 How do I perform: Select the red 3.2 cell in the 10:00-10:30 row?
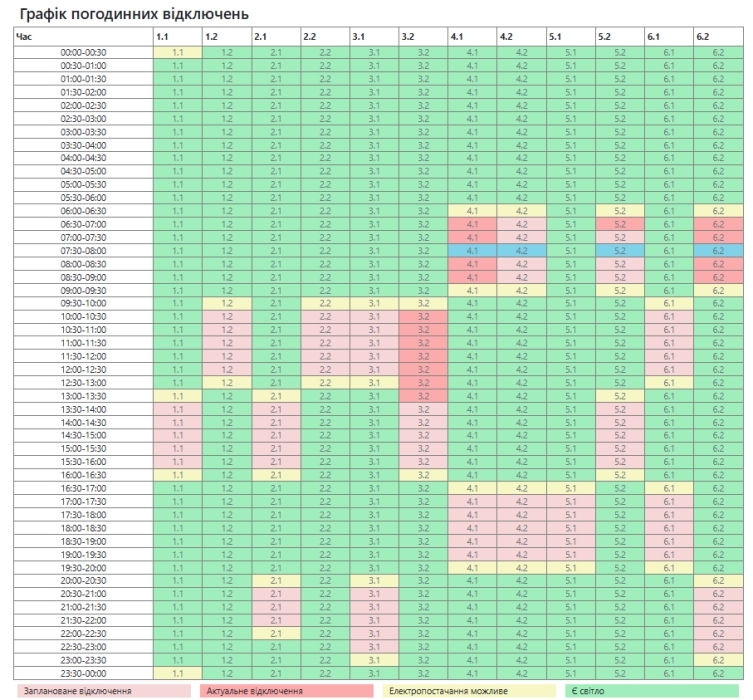[423, 317]
